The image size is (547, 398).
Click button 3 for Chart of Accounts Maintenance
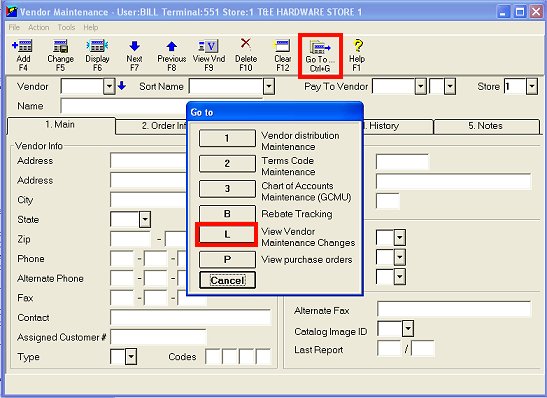[x=227, y=188]
